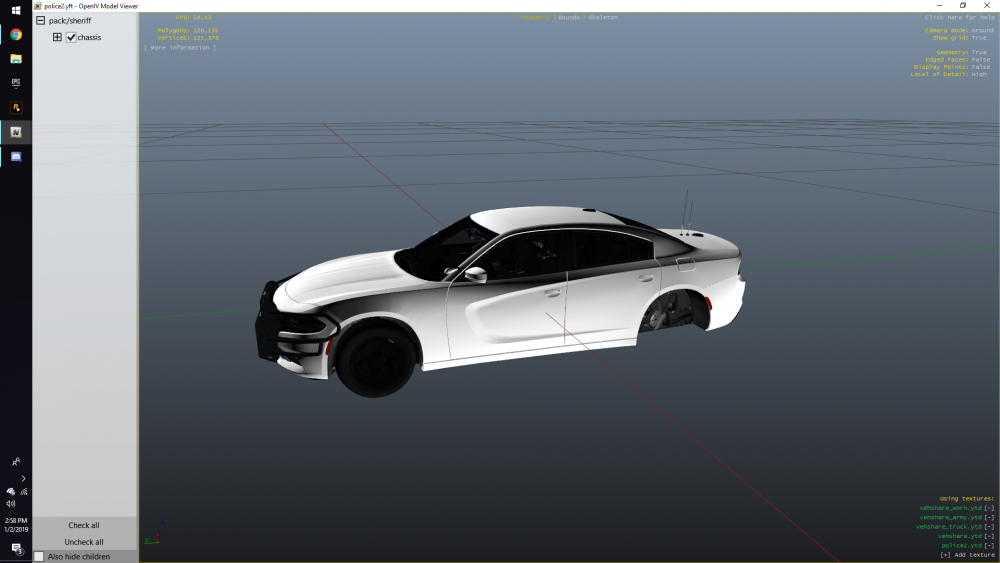Remove vehshare.ytd texture with [-]

pyautogui.click(x=989, y=536)
